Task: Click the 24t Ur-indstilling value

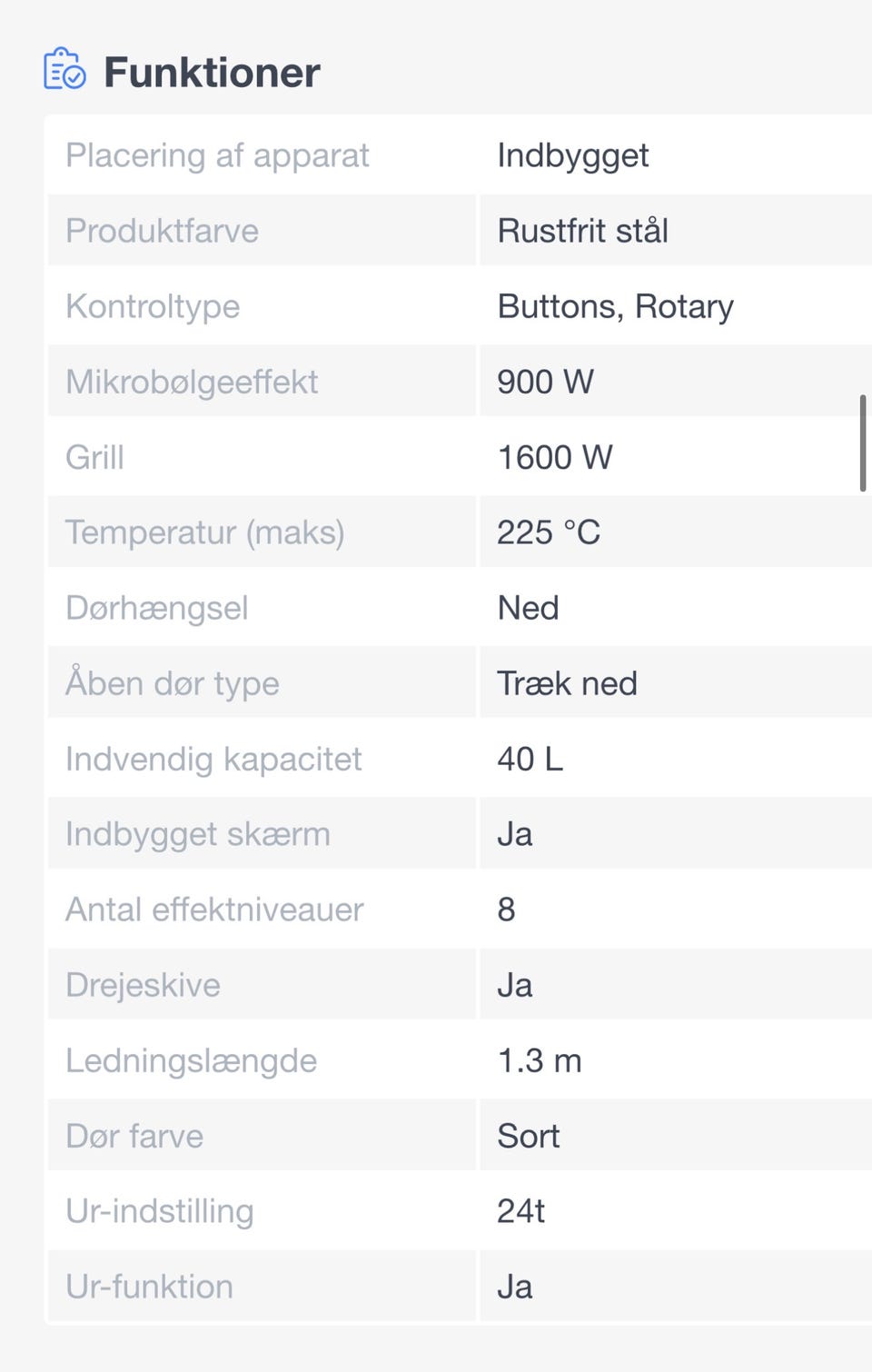Action: point(520,1211)
